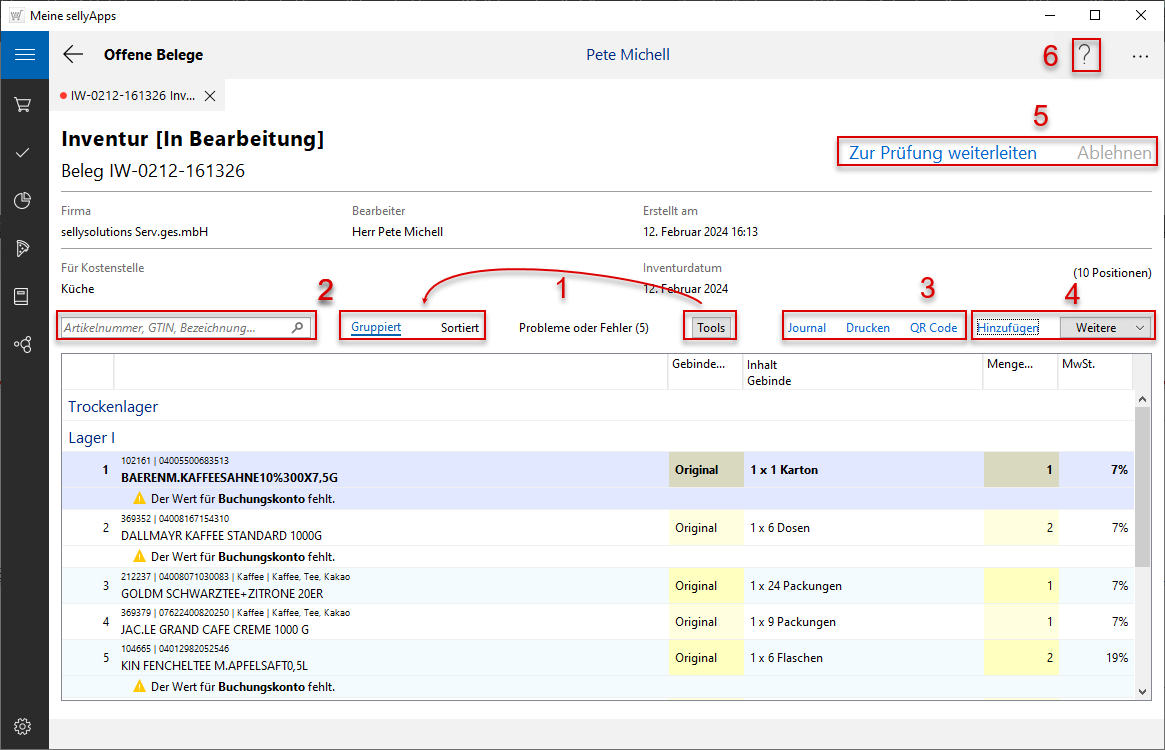Open the checkmark sidebar icon
Screen dimensions: 1165x750
pyautogui.click(x=23, y=152)
